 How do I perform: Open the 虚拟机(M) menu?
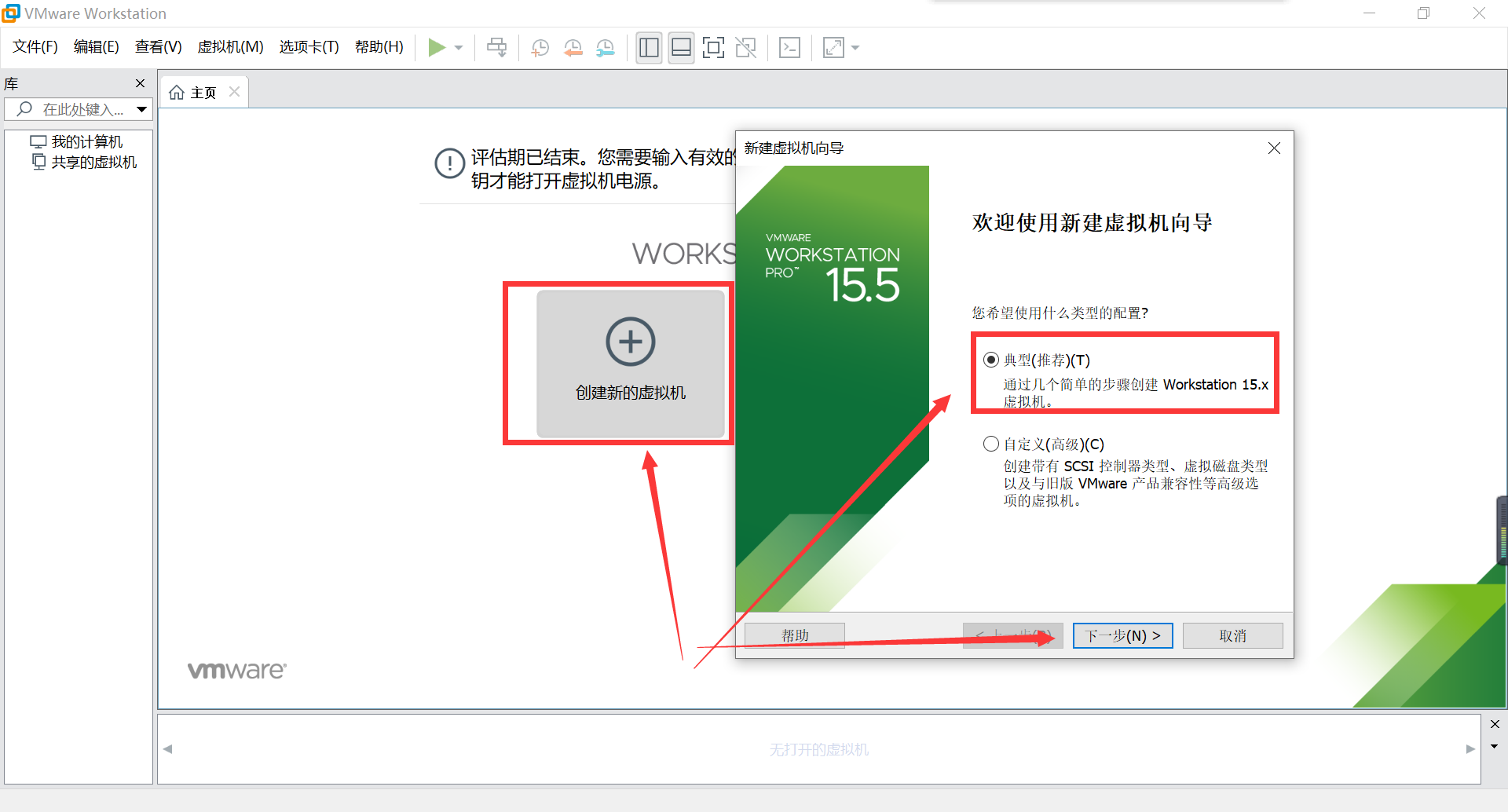point(230,47)
